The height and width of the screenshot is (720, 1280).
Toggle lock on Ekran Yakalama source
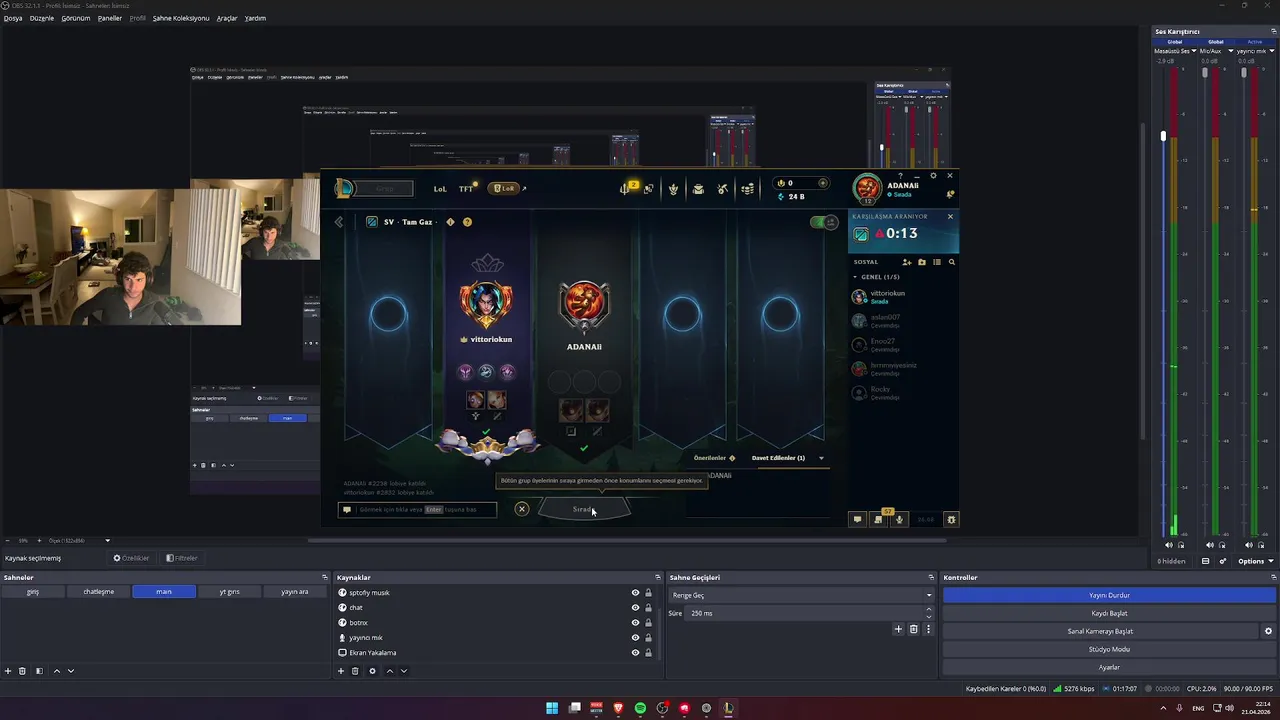click(648, 653)
